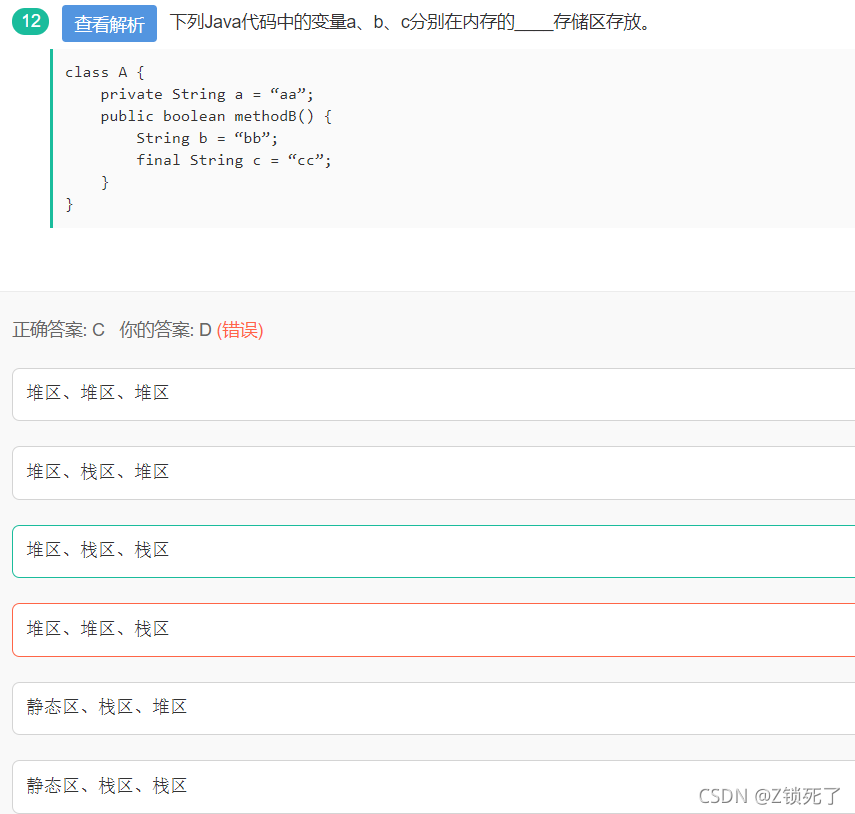Click the 查看解析 button
855x814 pixels.
pyautogui.click(x=109, y=23)
